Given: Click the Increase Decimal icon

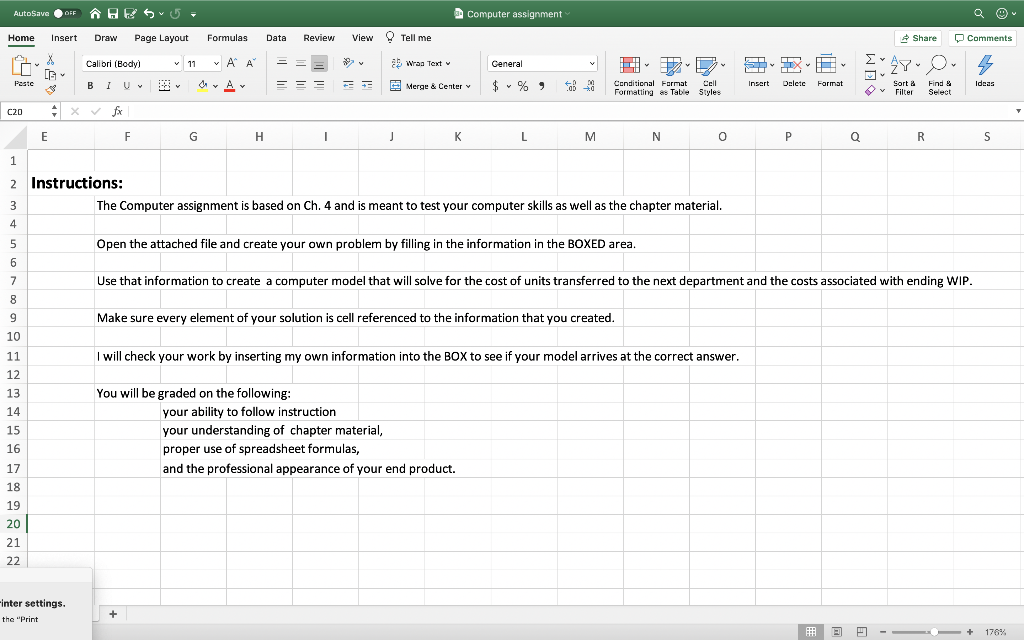Looking at the screenshot, I should click(x=570, y=86).
